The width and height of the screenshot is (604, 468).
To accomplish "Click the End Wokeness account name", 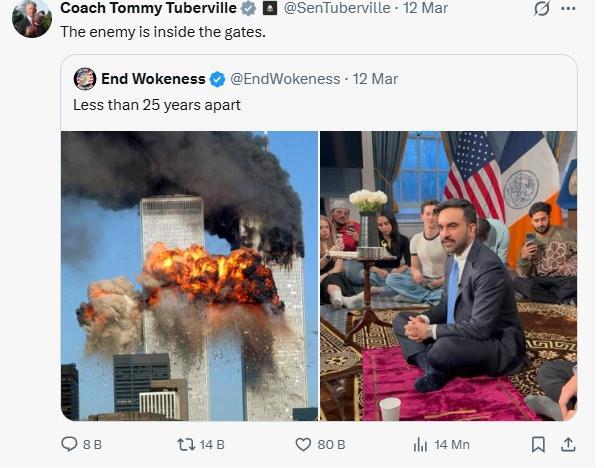I will [x=153, y=79].
